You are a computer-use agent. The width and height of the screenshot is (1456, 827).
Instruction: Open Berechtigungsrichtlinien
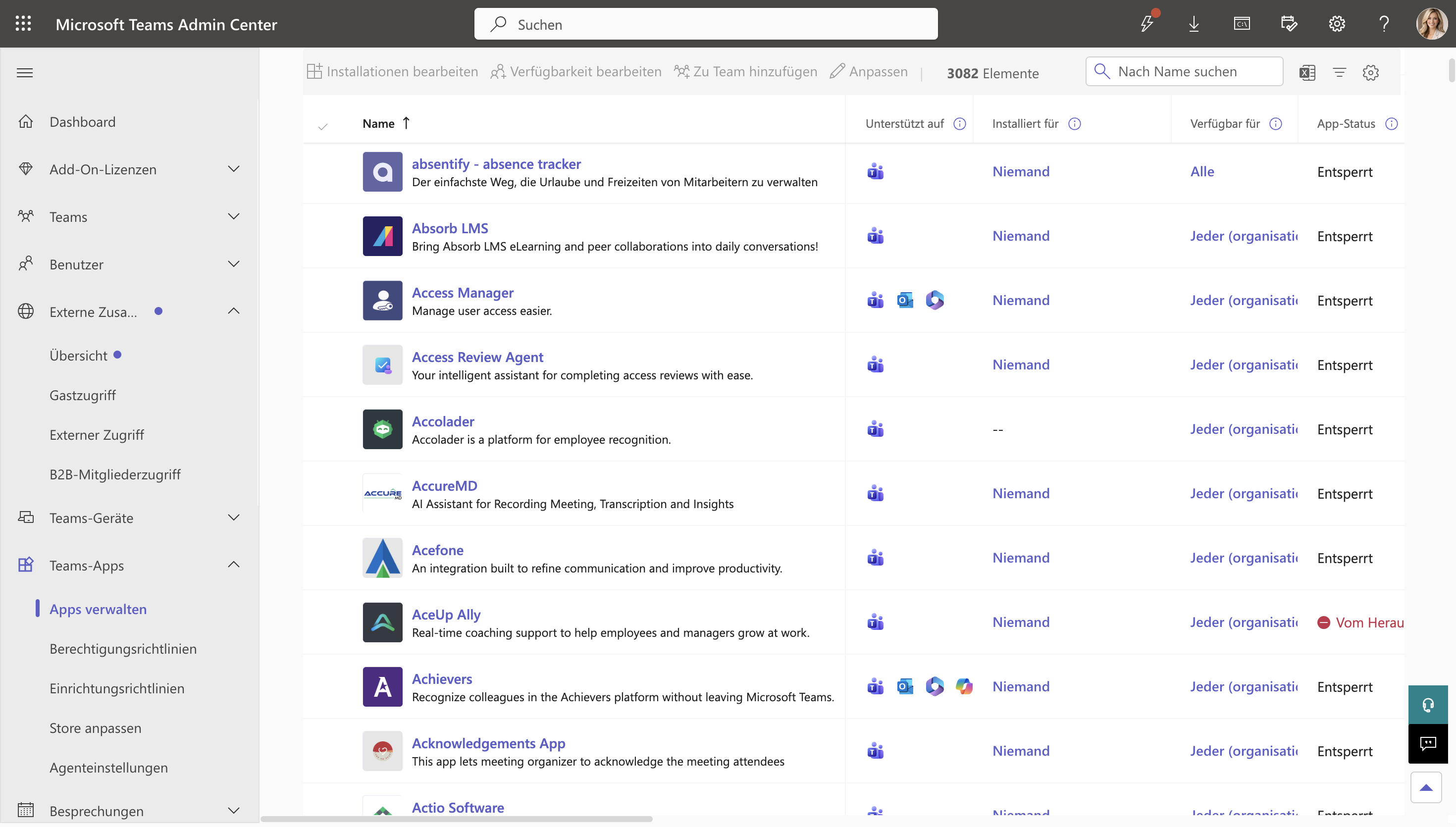tap(123, 649)
